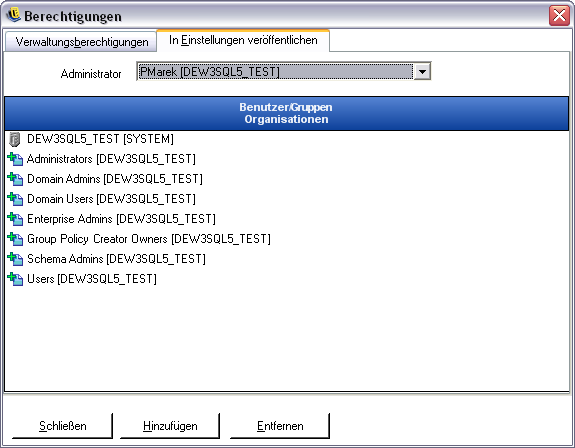Click the Benutzer/Gruppen Organisationen column header
Viewport: 575px width, 448px height.
click(286, 113)
